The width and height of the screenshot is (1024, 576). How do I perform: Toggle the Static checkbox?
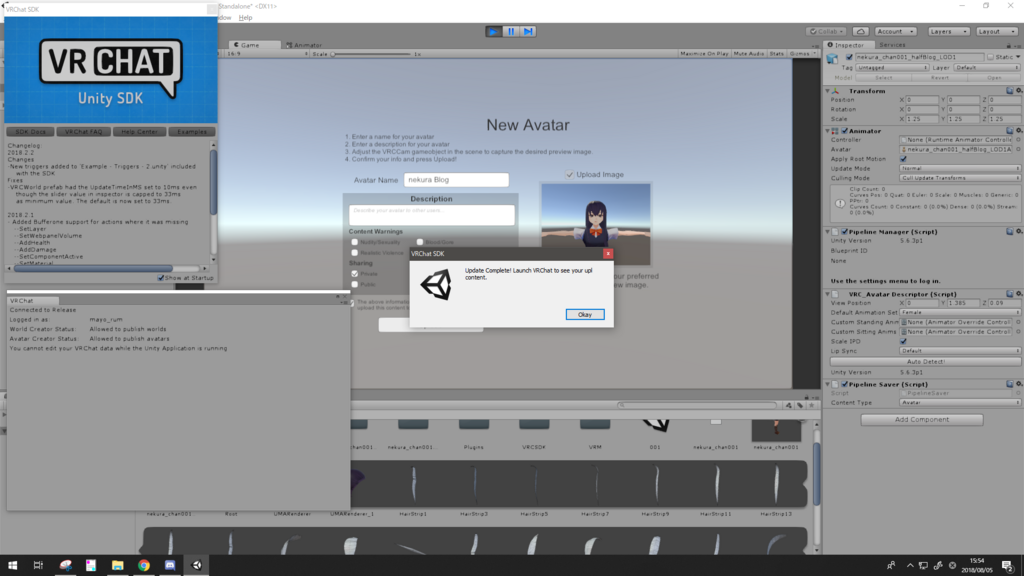pyautogui.click(x=991, y=57)
